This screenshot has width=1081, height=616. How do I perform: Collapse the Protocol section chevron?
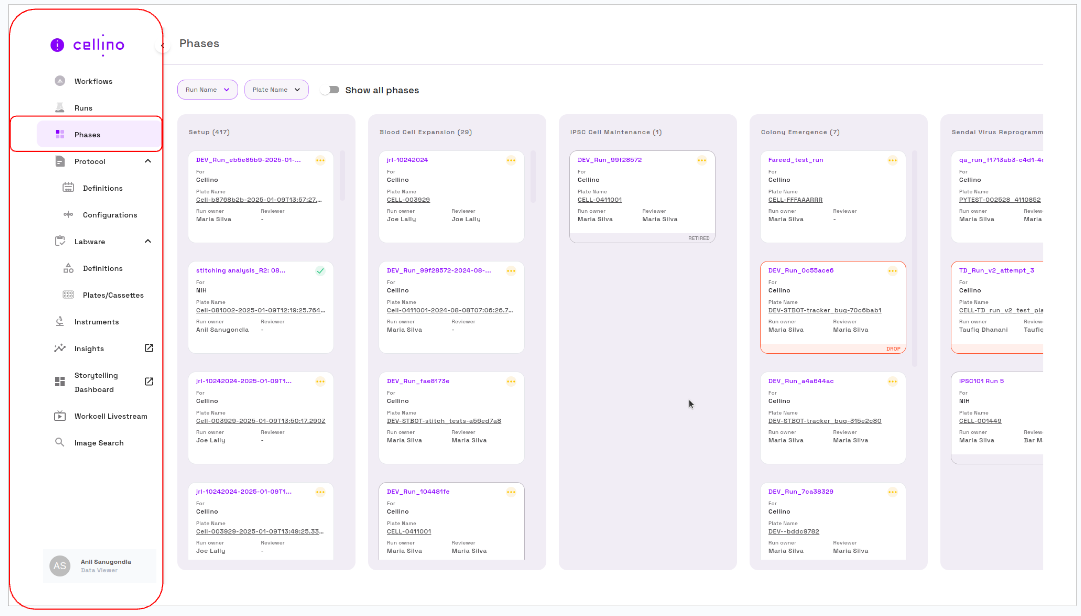point(148,161)
